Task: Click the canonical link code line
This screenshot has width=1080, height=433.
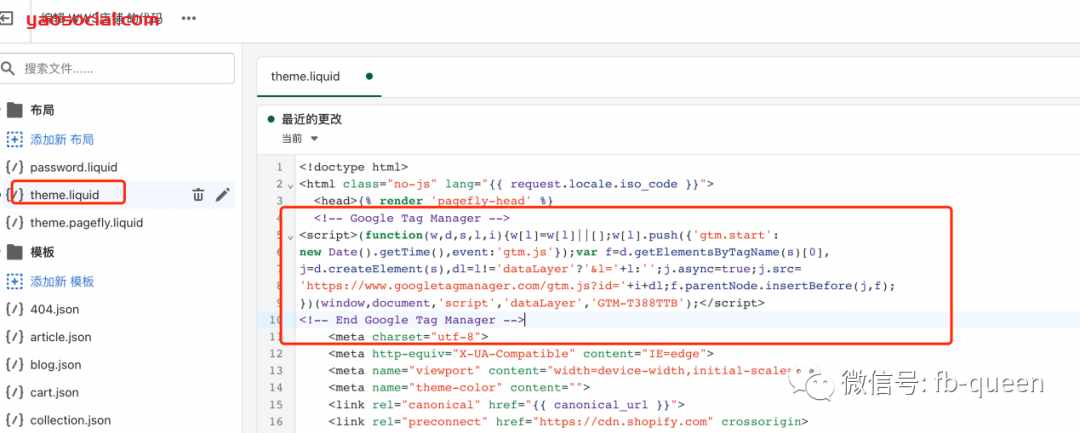Action: (x=506, y=405)
